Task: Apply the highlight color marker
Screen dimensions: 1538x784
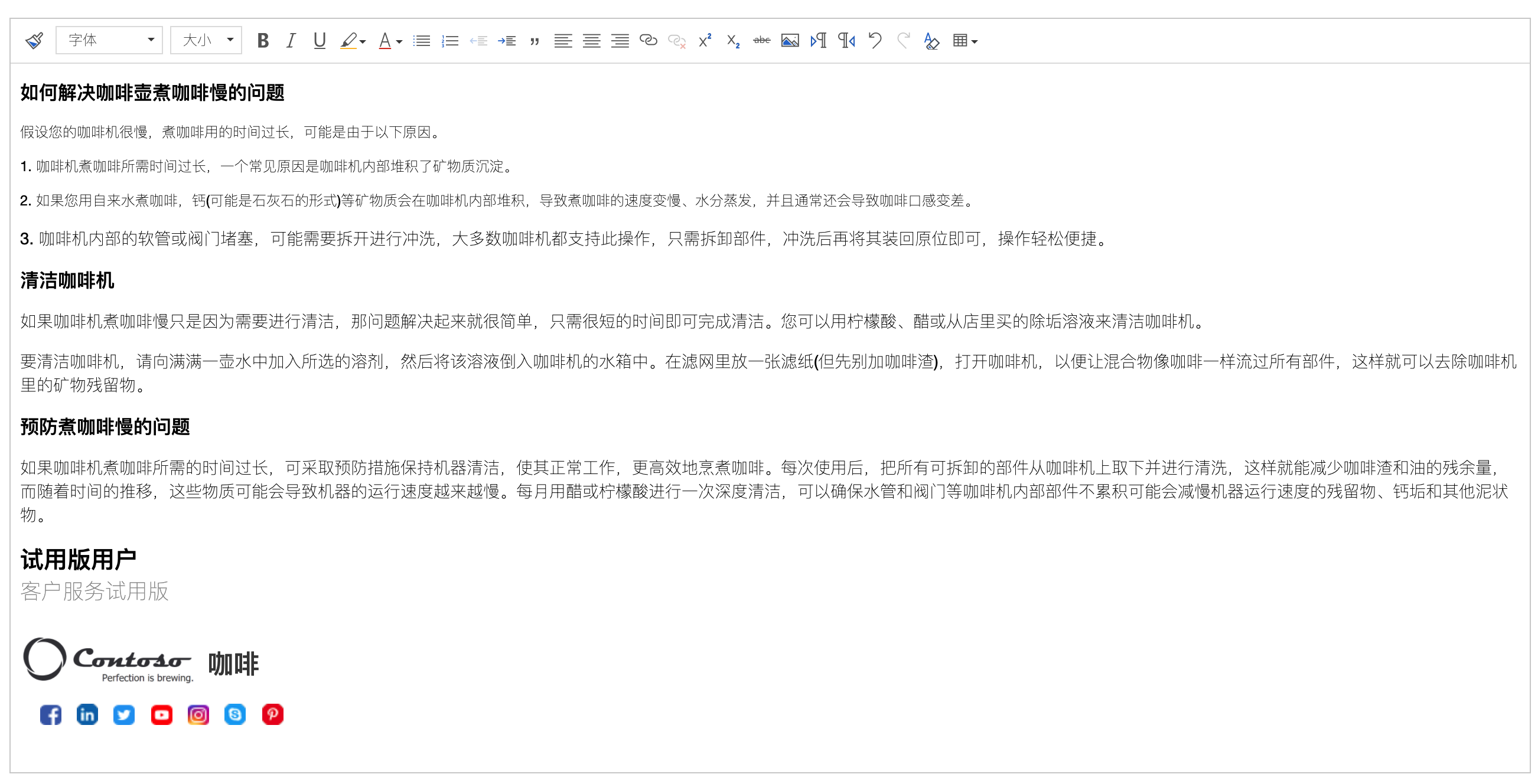Action: point(348,41)
